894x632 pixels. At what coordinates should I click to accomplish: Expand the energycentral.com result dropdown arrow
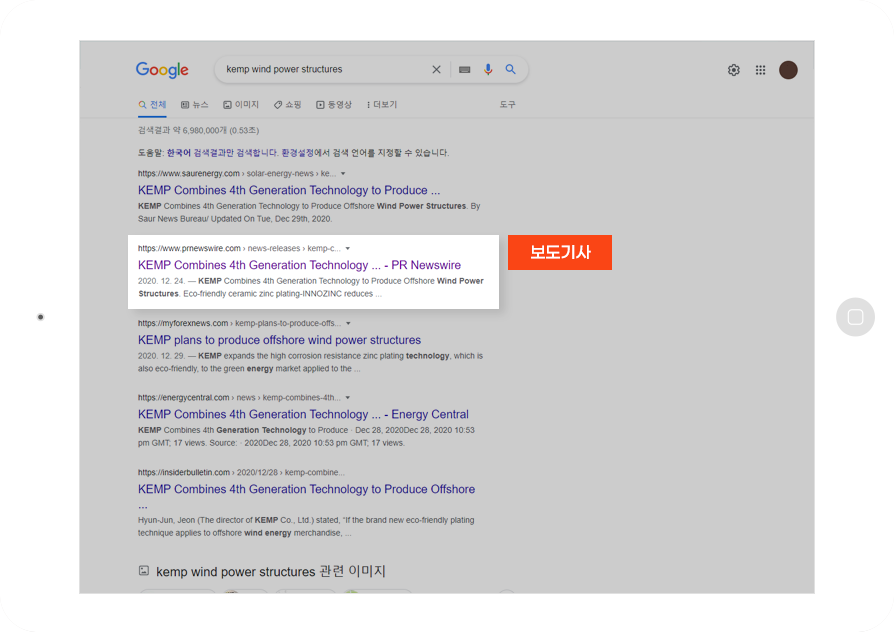(x=348, y=398)
